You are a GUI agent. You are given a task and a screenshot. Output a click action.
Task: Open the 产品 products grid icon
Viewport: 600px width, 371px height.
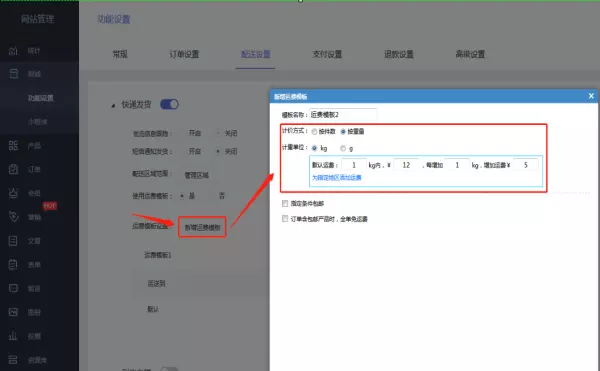pyautogui.click(x=13, y=145)
